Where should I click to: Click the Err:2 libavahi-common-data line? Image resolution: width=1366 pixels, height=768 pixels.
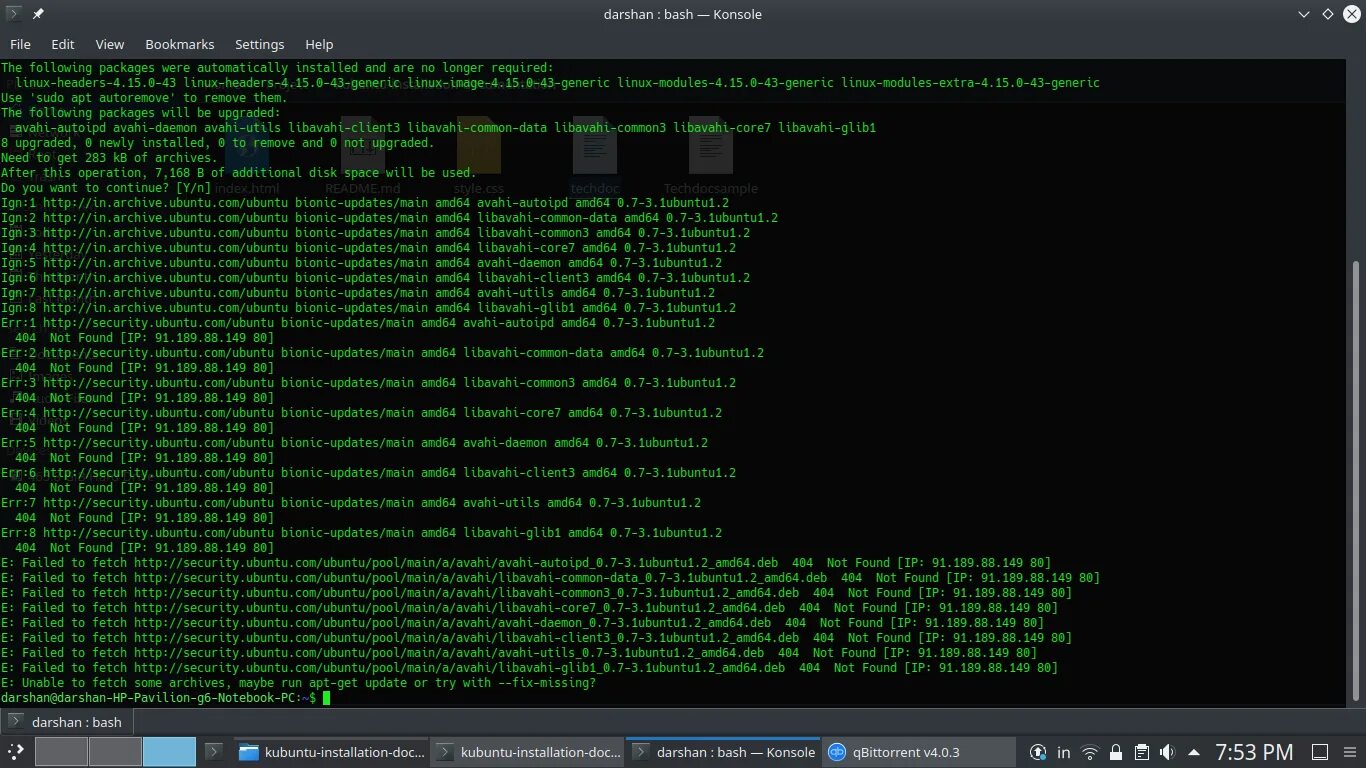tap(382, 352)
